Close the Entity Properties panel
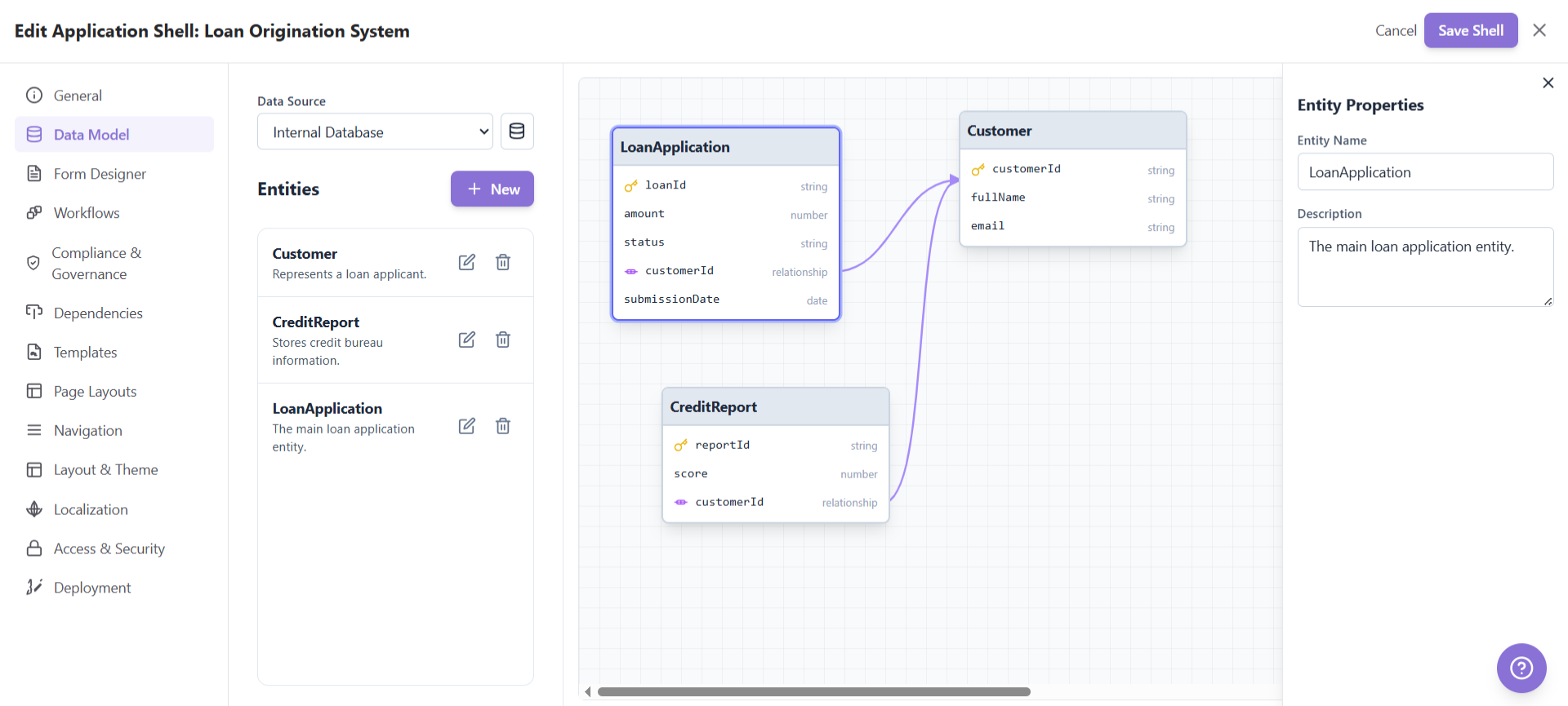The width and height of the screenshot is (1568, 706). click(1548, 83)
